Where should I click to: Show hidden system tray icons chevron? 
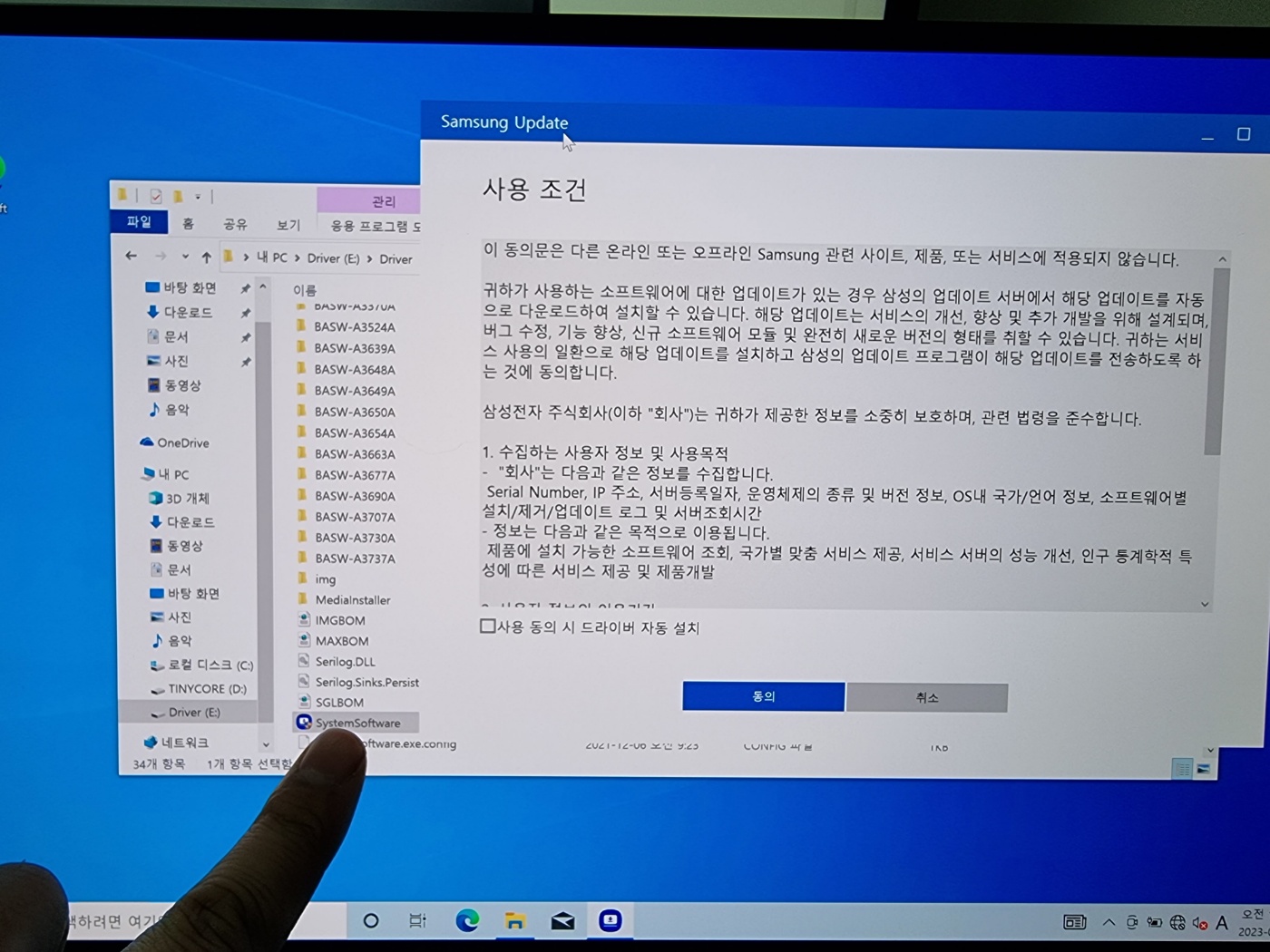pos(1109,923)
